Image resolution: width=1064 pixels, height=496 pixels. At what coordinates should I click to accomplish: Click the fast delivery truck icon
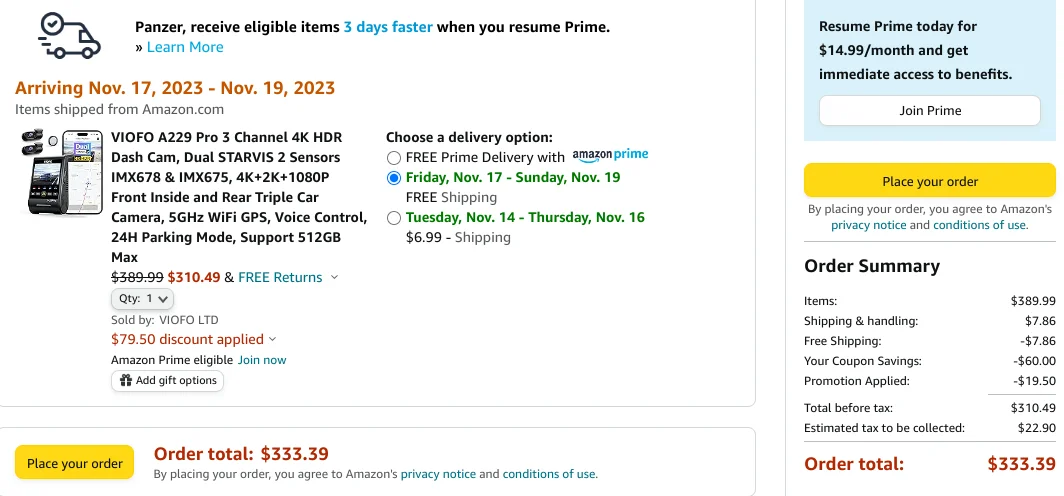(69, 35)
